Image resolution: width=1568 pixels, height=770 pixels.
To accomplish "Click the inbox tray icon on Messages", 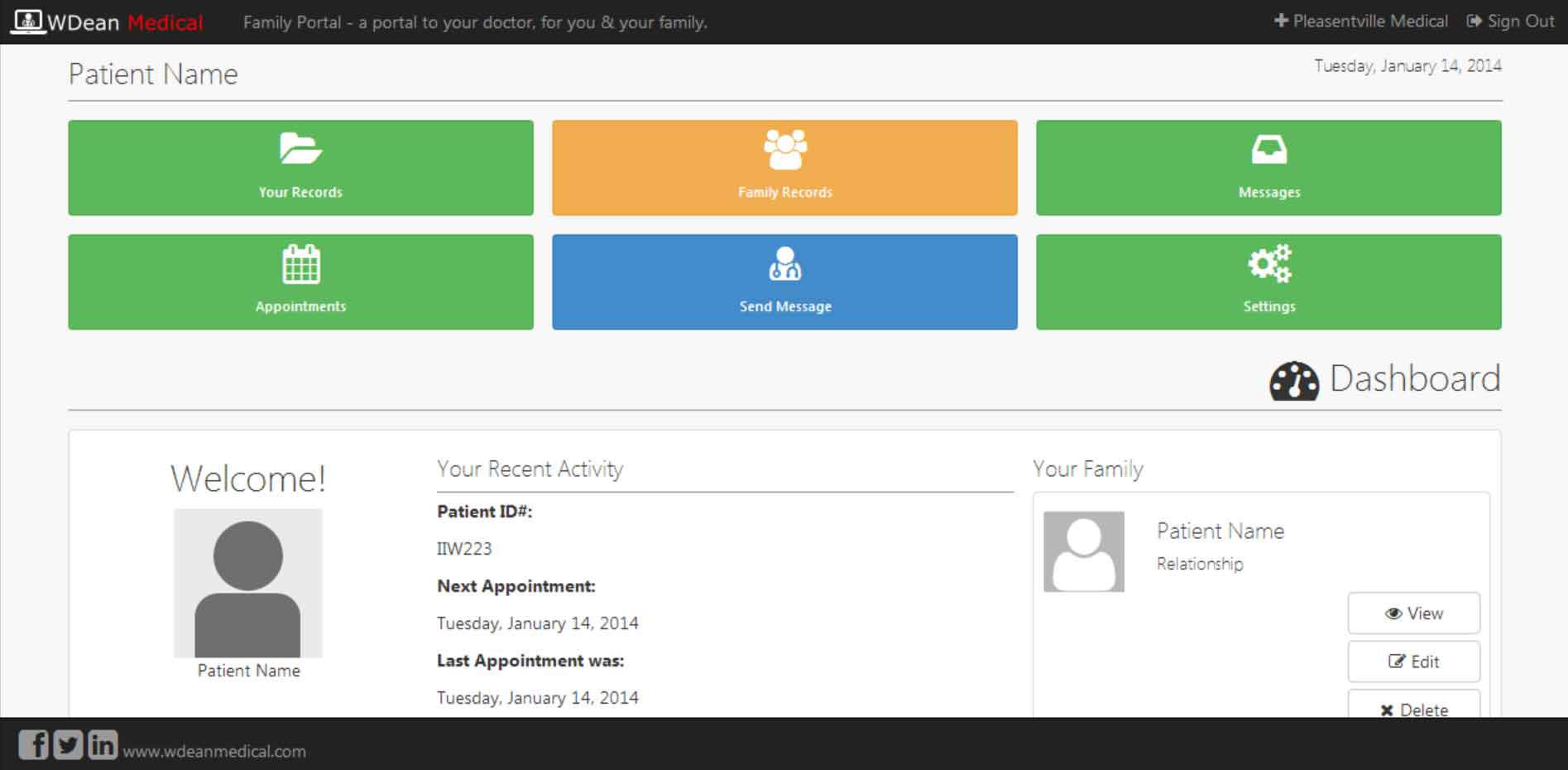I will (x=1269, y=150).
